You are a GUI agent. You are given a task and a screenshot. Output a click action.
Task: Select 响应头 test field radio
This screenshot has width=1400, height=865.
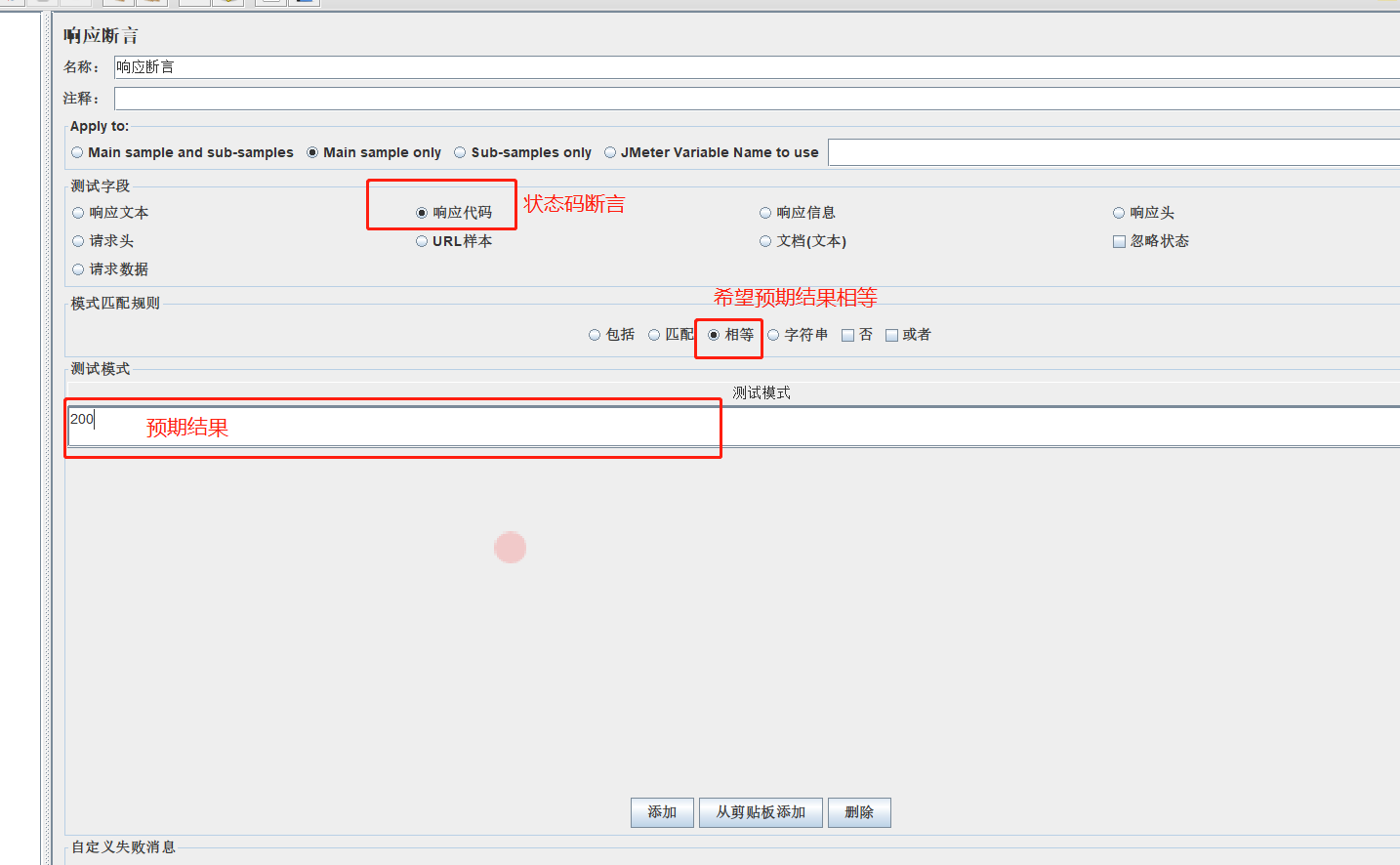pos(1143,213)
